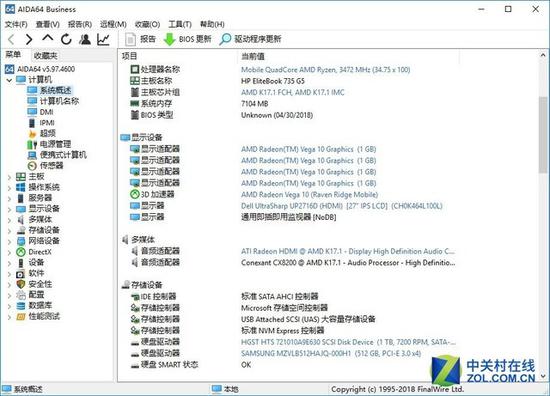Go up one level with Up arrow

(x=48, y=38)
